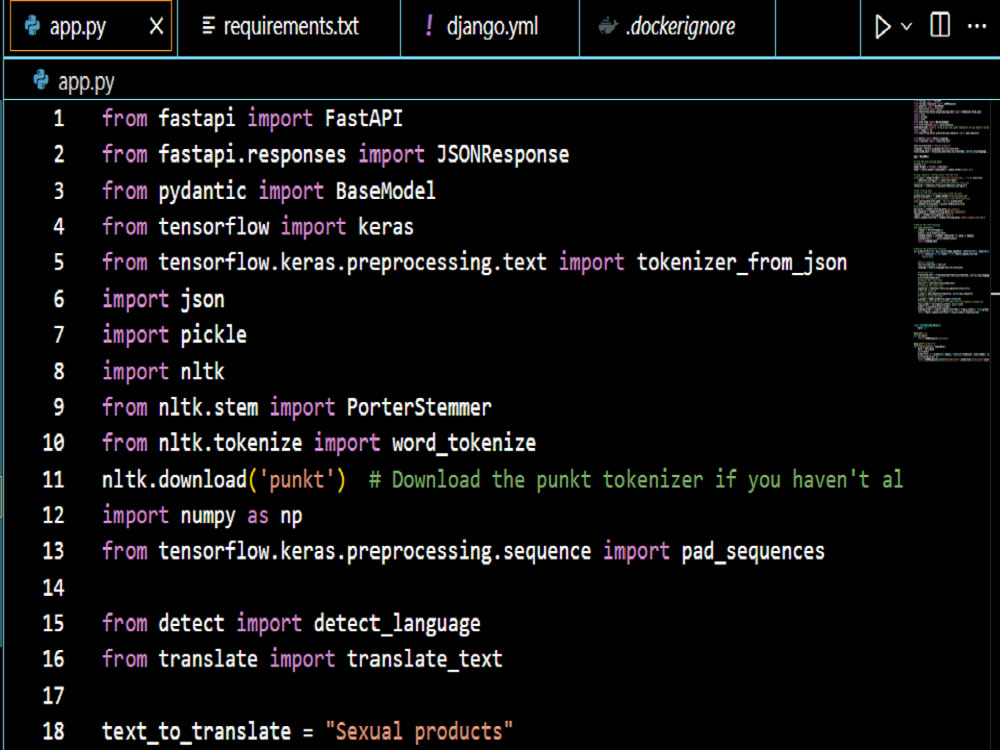This screenshot has height=750, width=1000.
Task: Open the app.py breadcrumb path dropdown
Action: pyautogui.click(x=85, y=81)
